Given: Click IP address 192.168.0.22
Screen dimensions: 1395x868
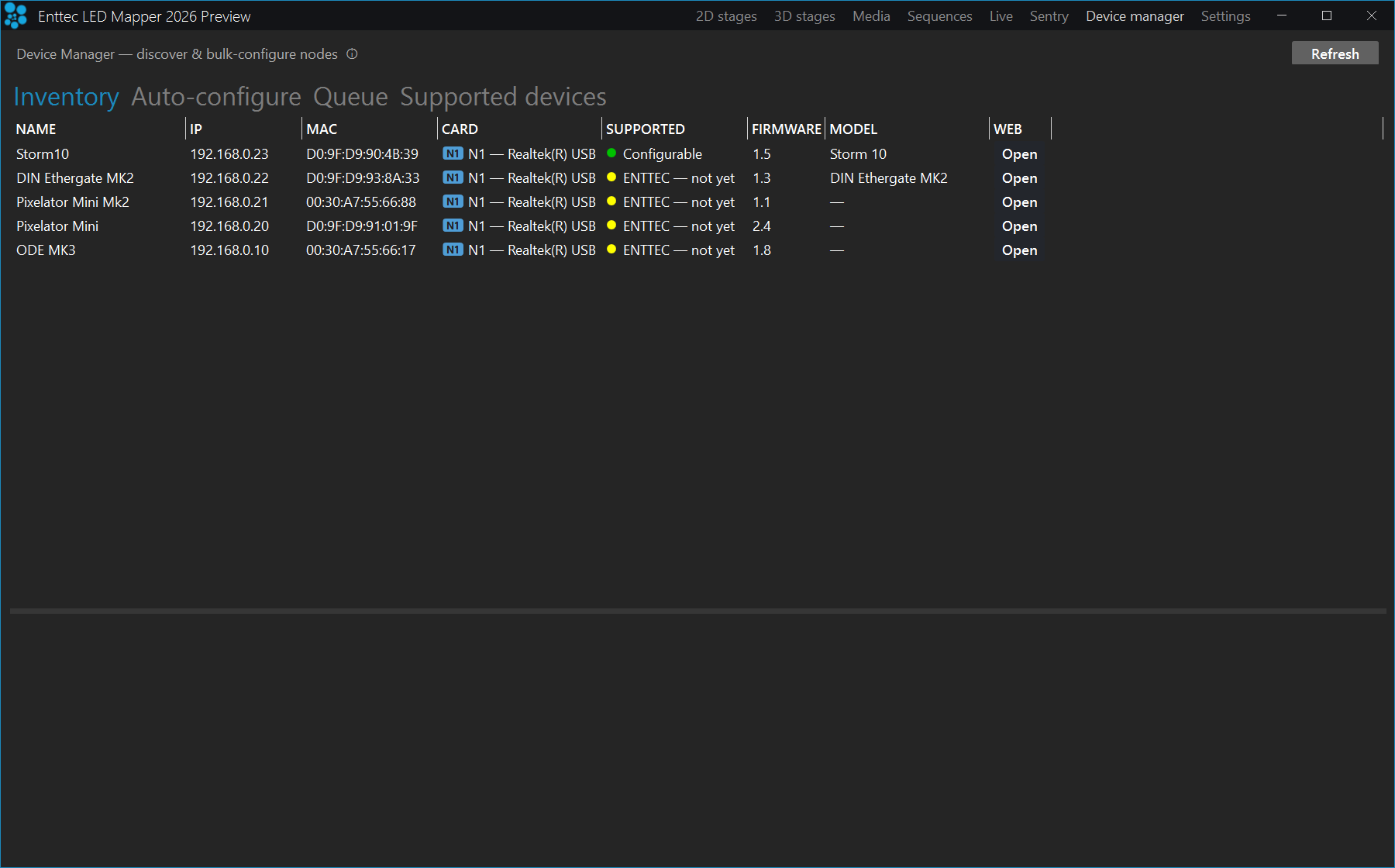Looking at the screenshot, I should point(229,178).
